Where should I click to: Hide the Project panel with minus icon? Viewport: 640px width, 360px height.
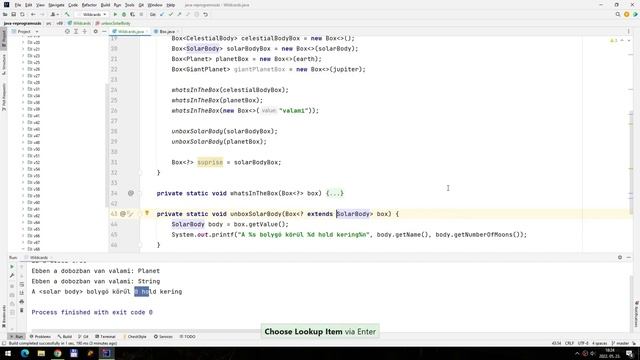(104, 31)
